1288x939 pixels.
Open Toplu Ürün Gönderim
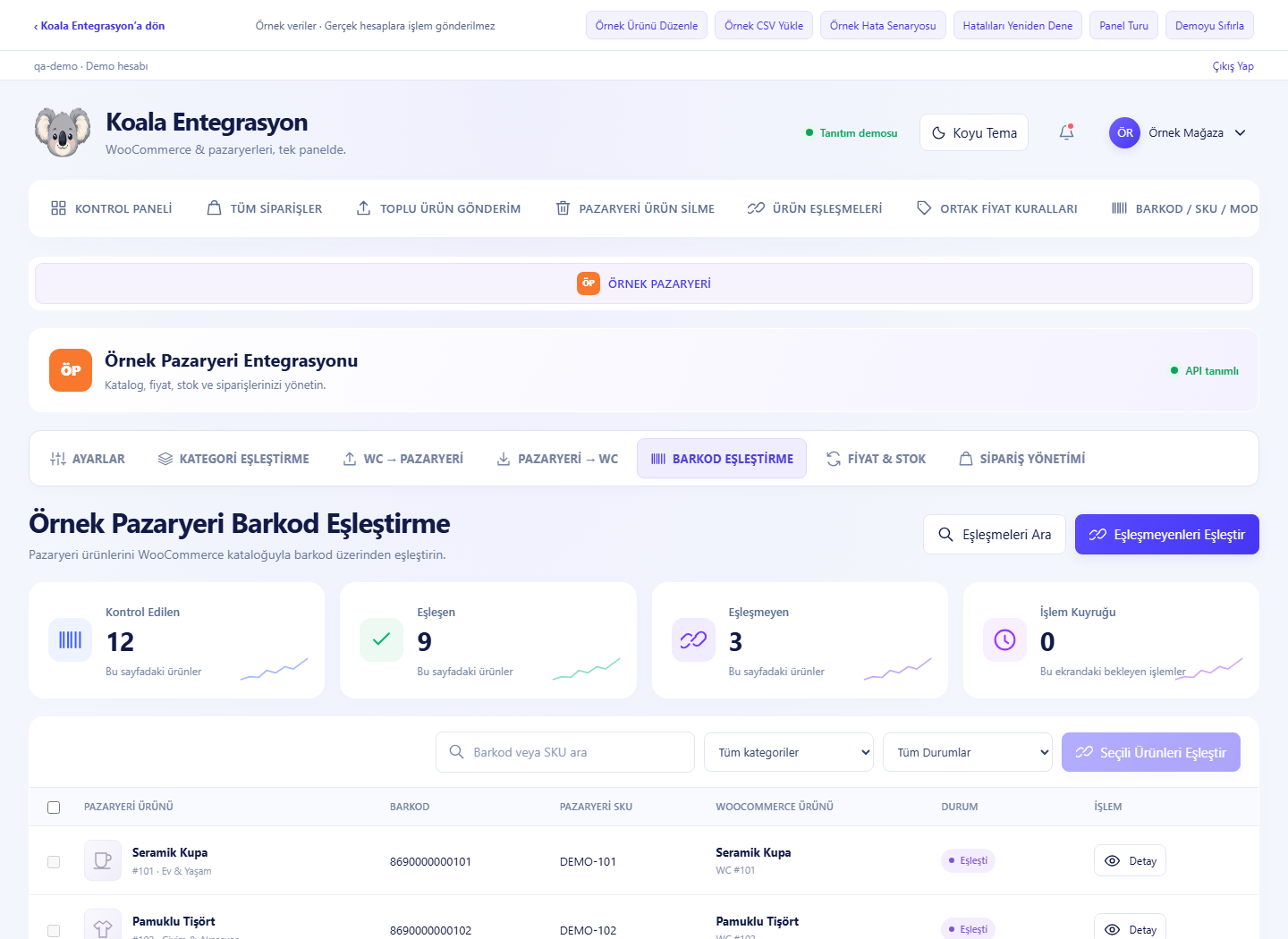pyautogui.click(x=438, y=208)
